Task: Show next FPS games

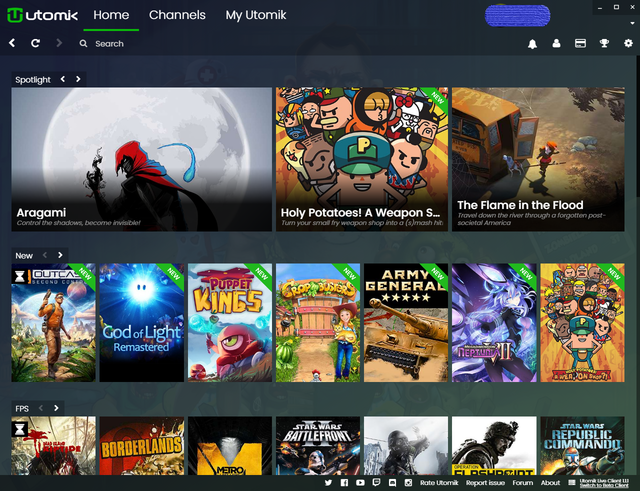Action: 56,408
